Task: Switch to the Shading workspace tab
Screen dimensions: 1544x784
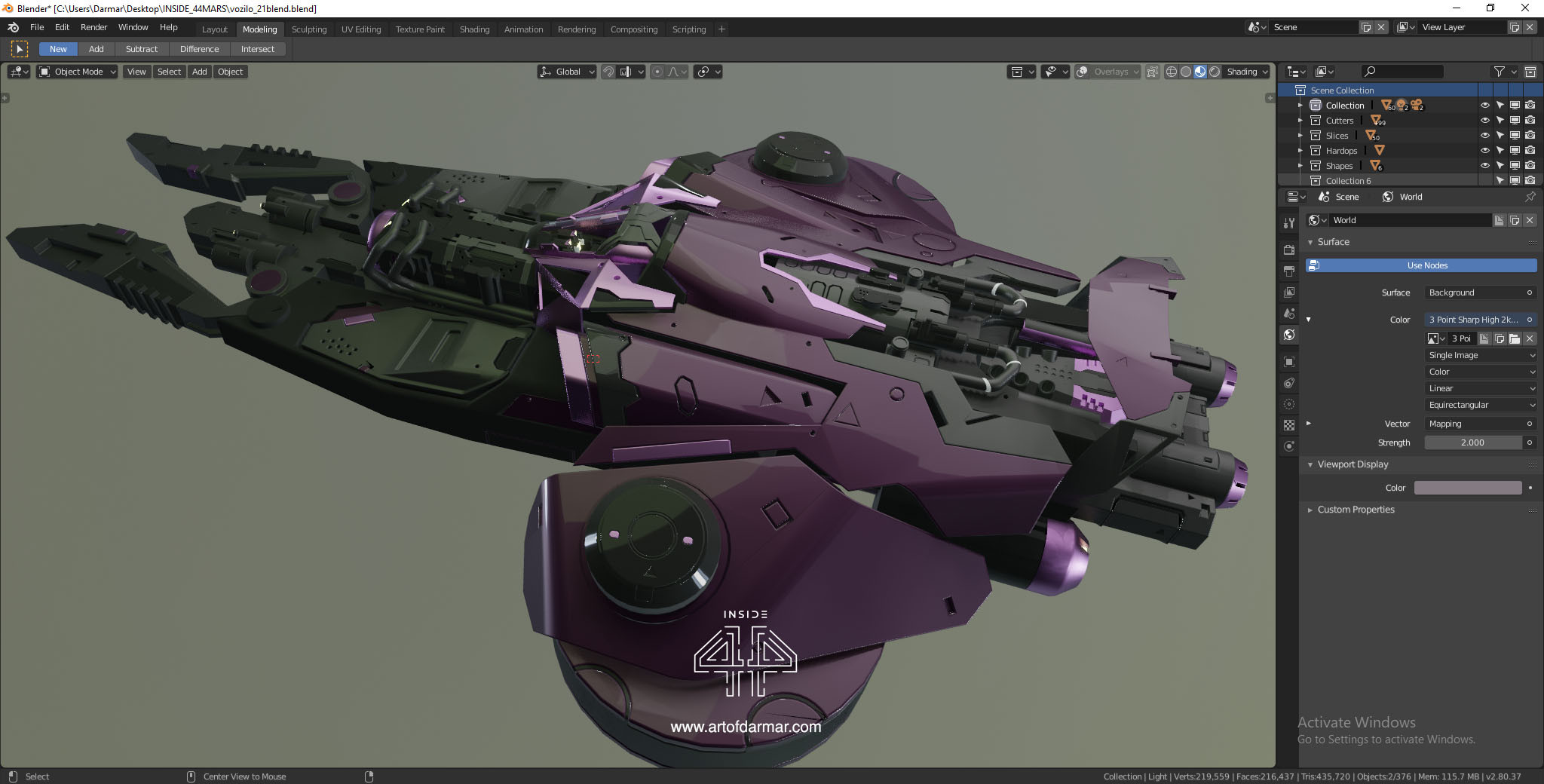Action: click(x=474, y=29)
